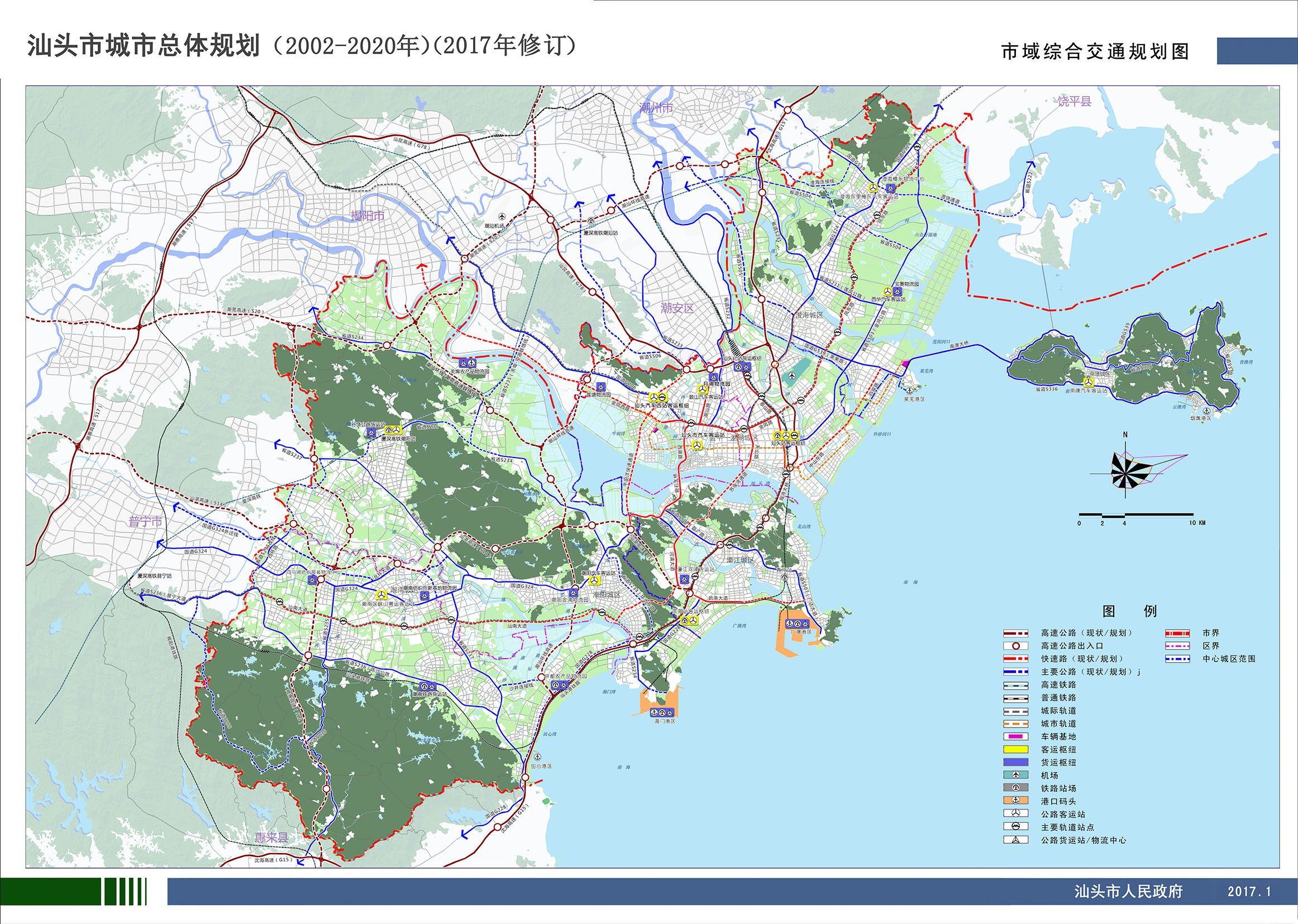The image size is (1298, 924).
Task: Click the purple 货运枢纽 legend color swatch
Action: point(1015,763)
